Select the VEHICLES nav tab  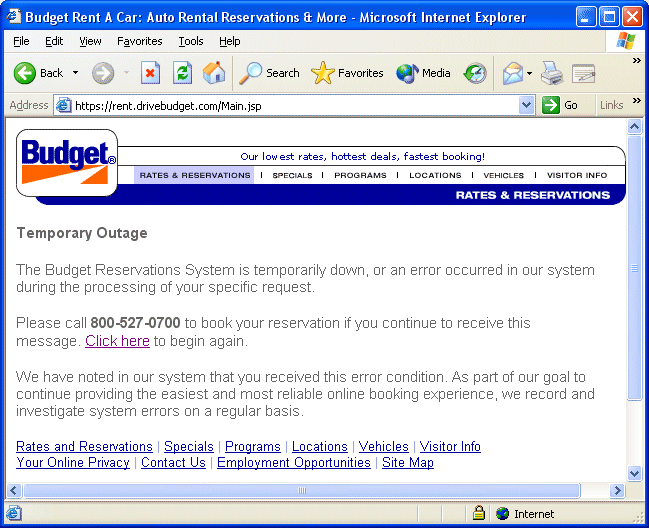(x=503, y=175)
